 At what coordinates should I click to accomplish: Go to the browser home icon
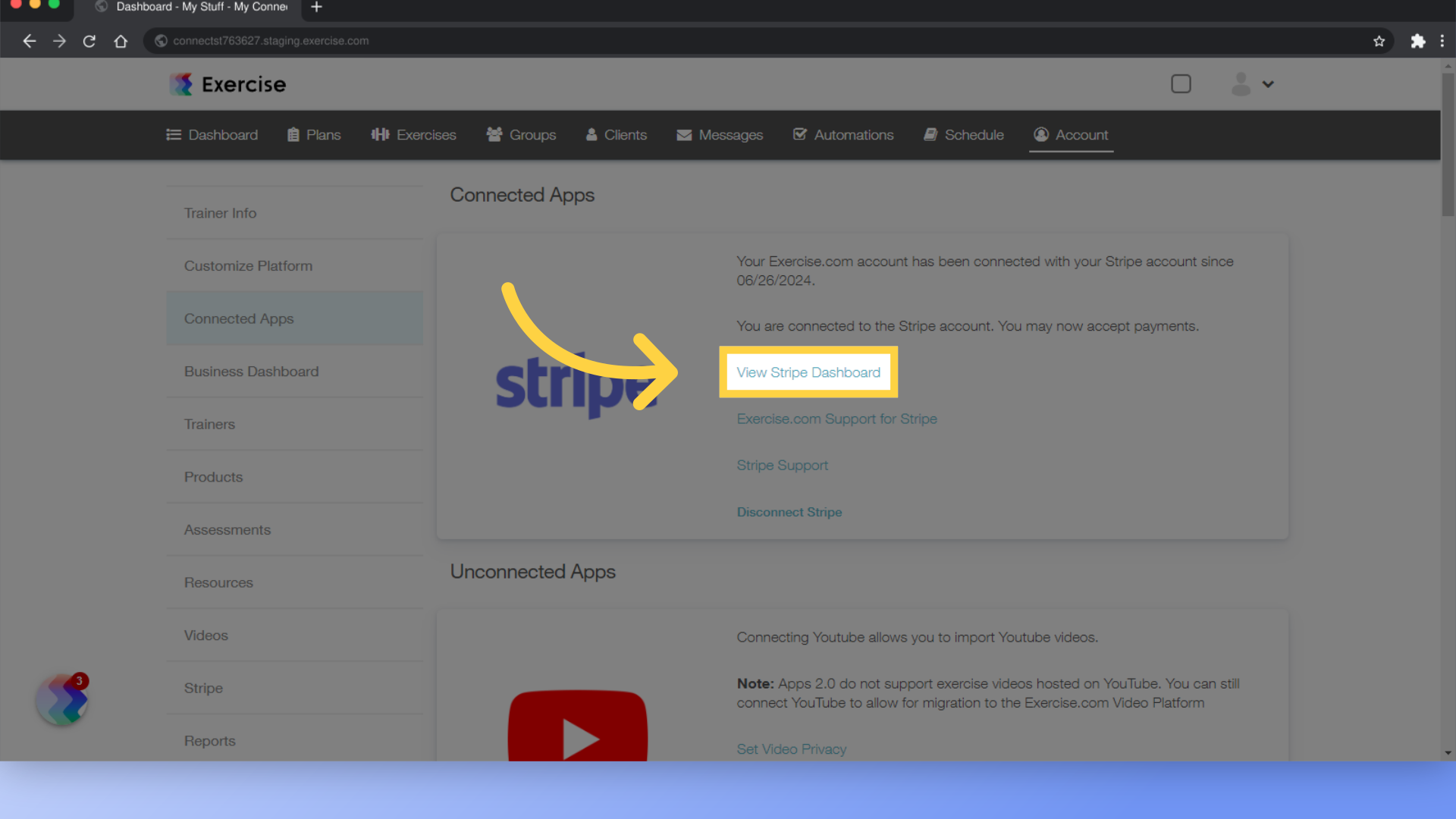(x=121, y=41)
